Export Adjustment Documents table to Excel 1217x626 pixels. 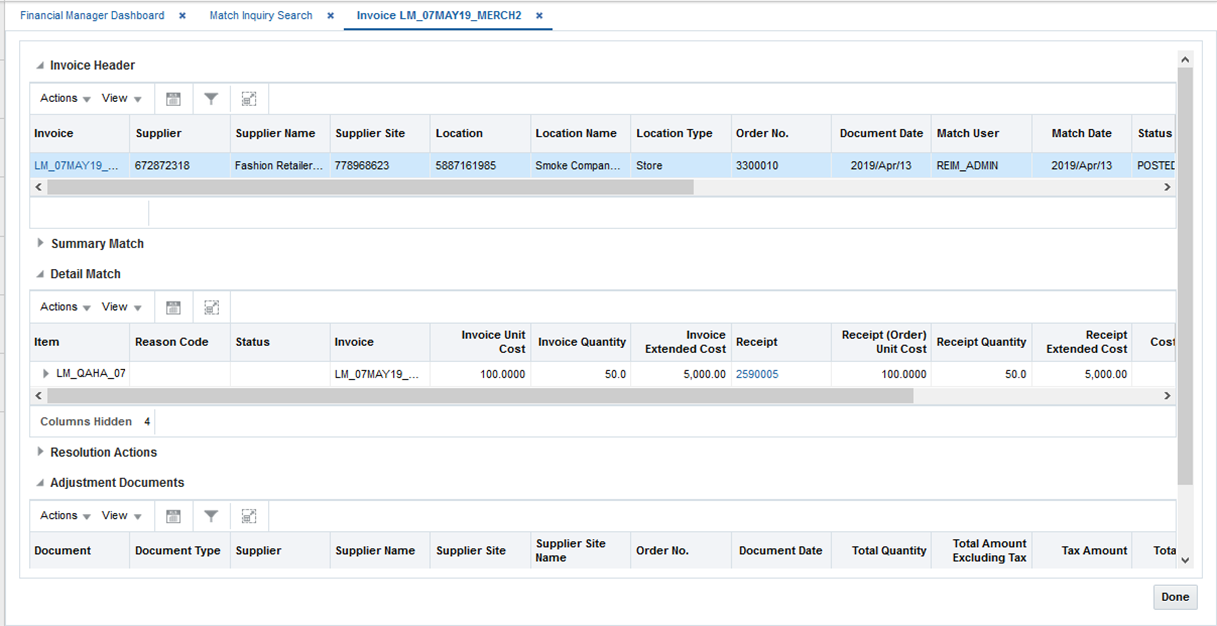point(173,515)
